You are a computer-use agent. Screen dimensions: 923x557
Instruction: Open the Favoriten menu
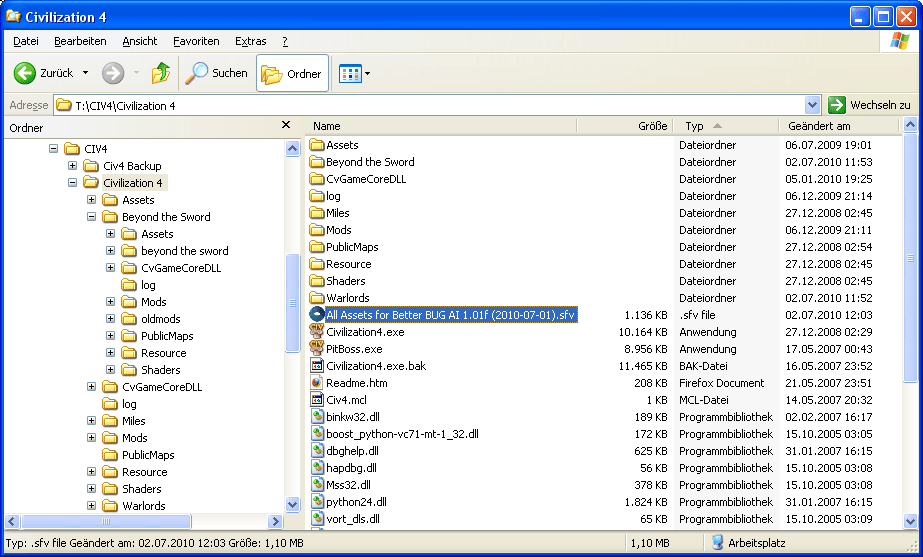click(x=196, y=41)
